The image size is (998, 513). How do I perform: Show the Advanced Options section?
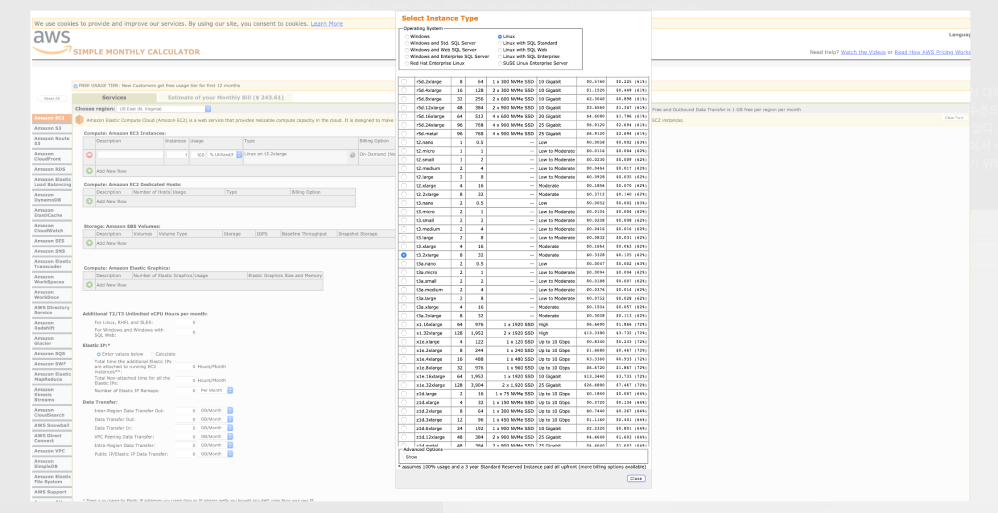410,456
